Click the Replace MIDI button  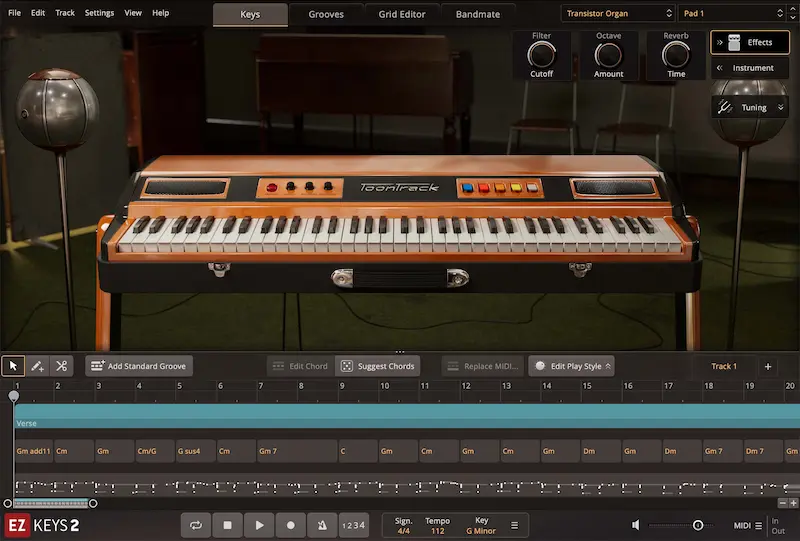[483, 366]
